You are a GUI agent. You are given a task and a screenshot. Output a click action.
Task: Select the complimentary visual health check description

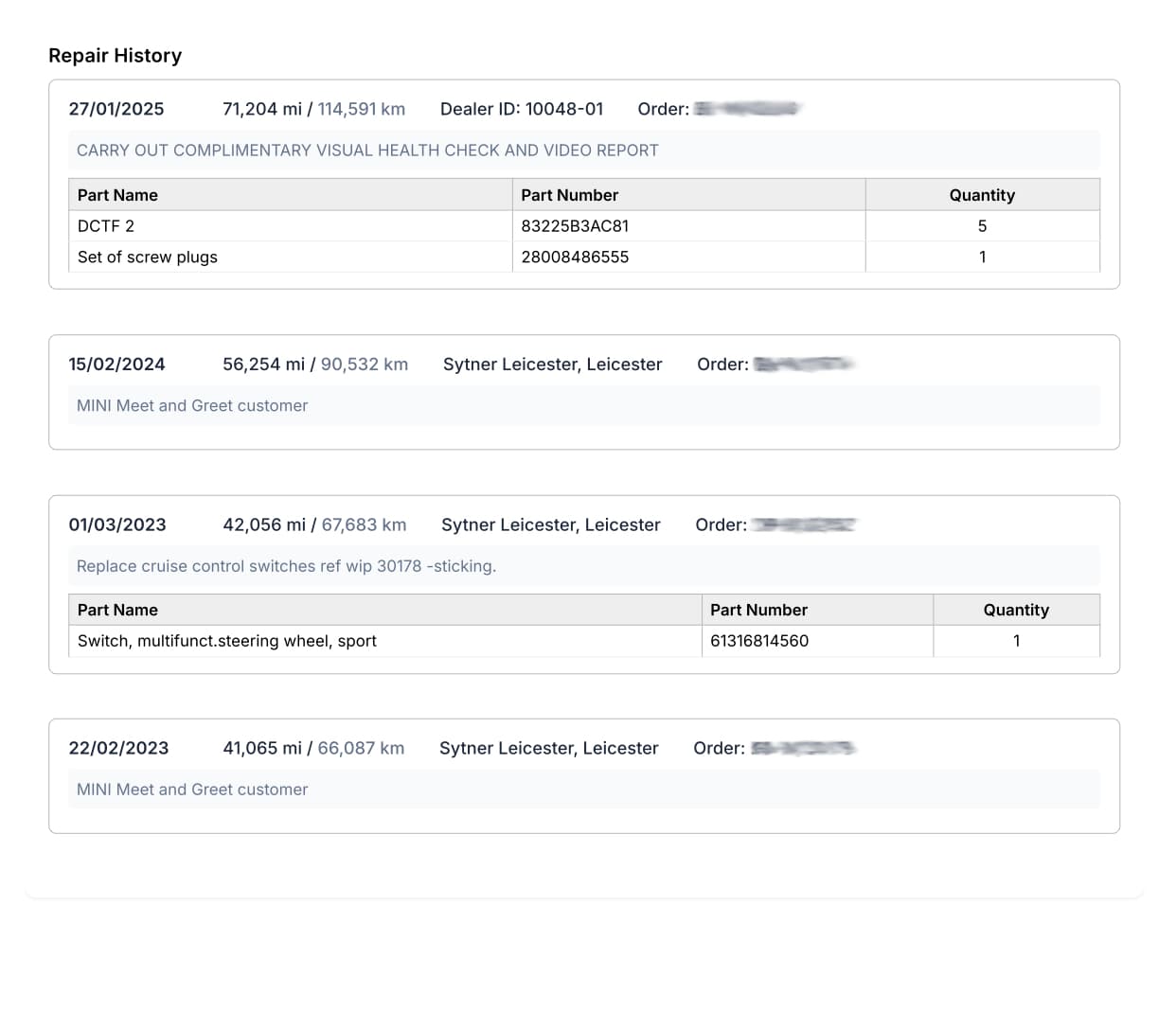[367, 151]
